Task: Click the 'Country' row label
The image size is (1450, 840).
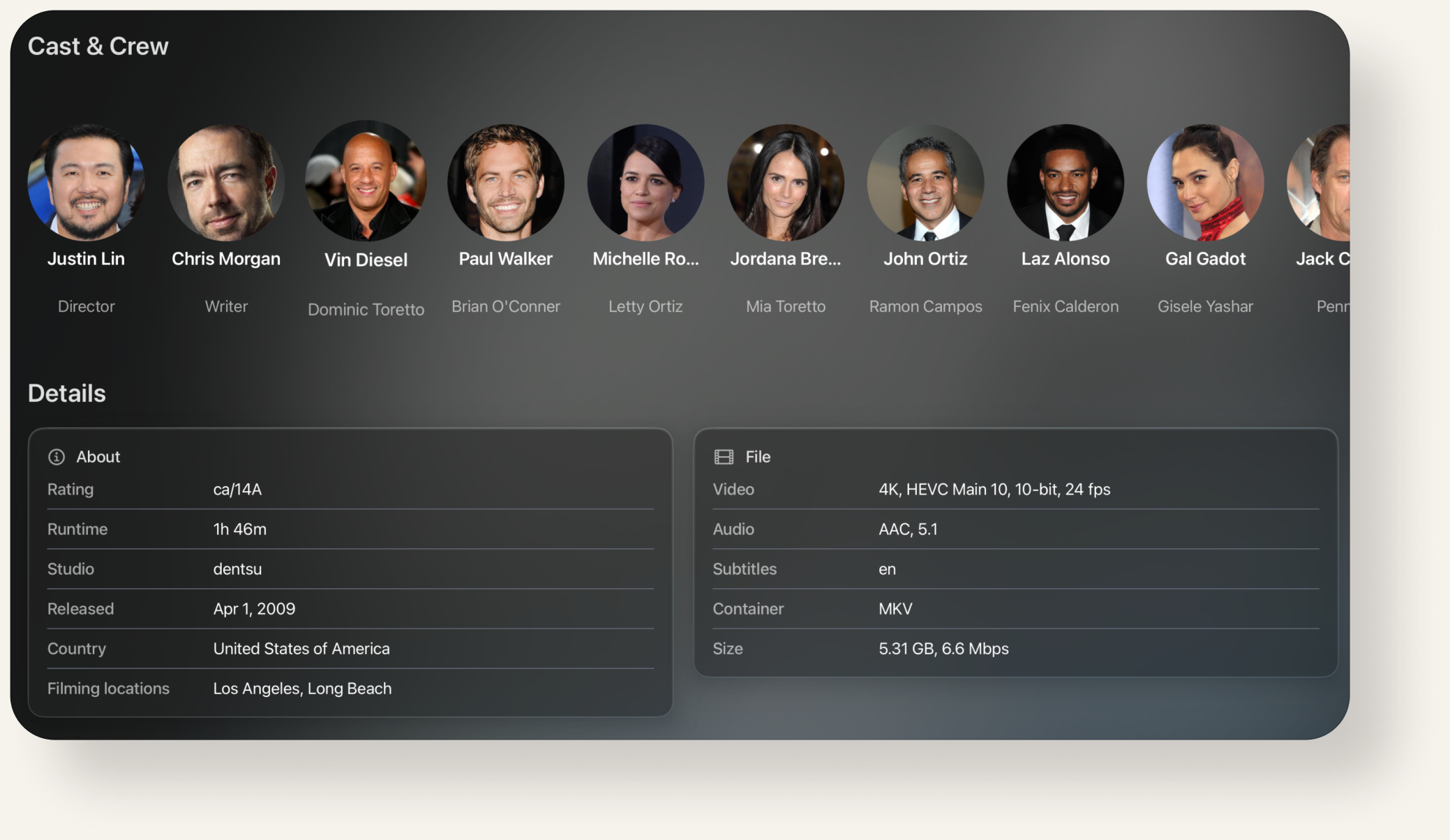Action: coord(77,649)
